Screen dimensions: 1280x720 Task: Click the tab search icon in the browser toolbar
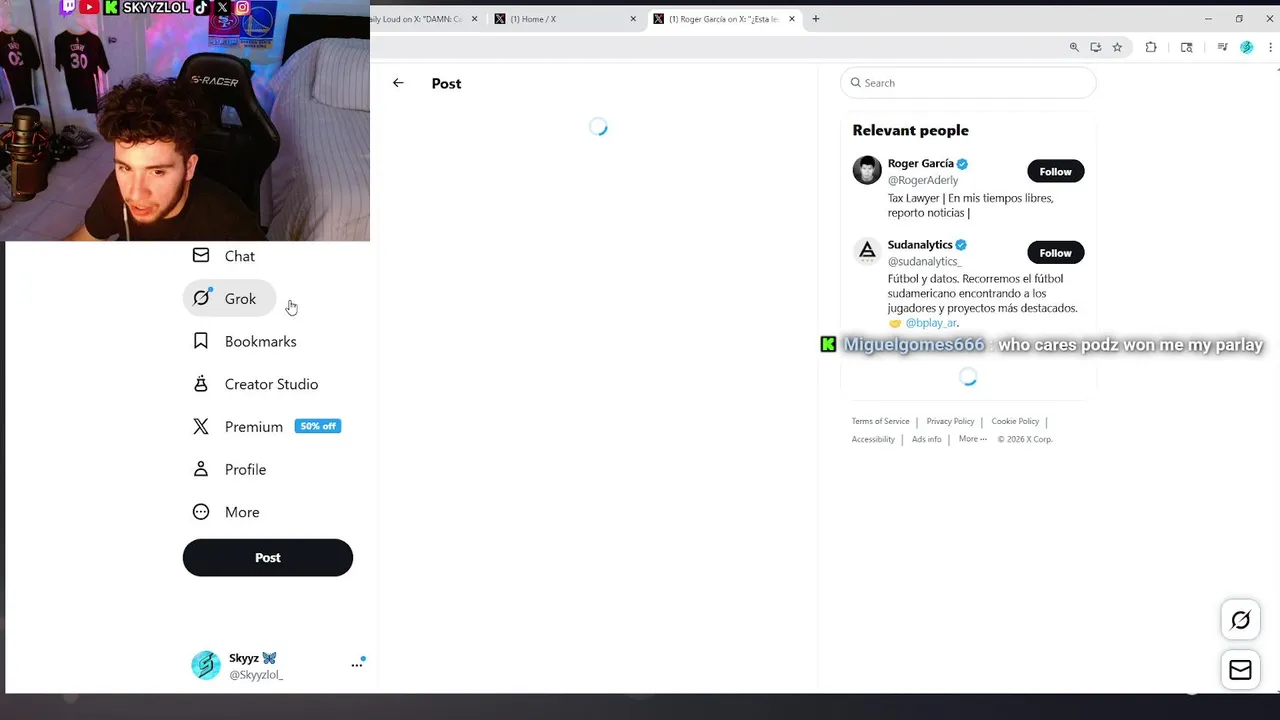(1187, 47)
